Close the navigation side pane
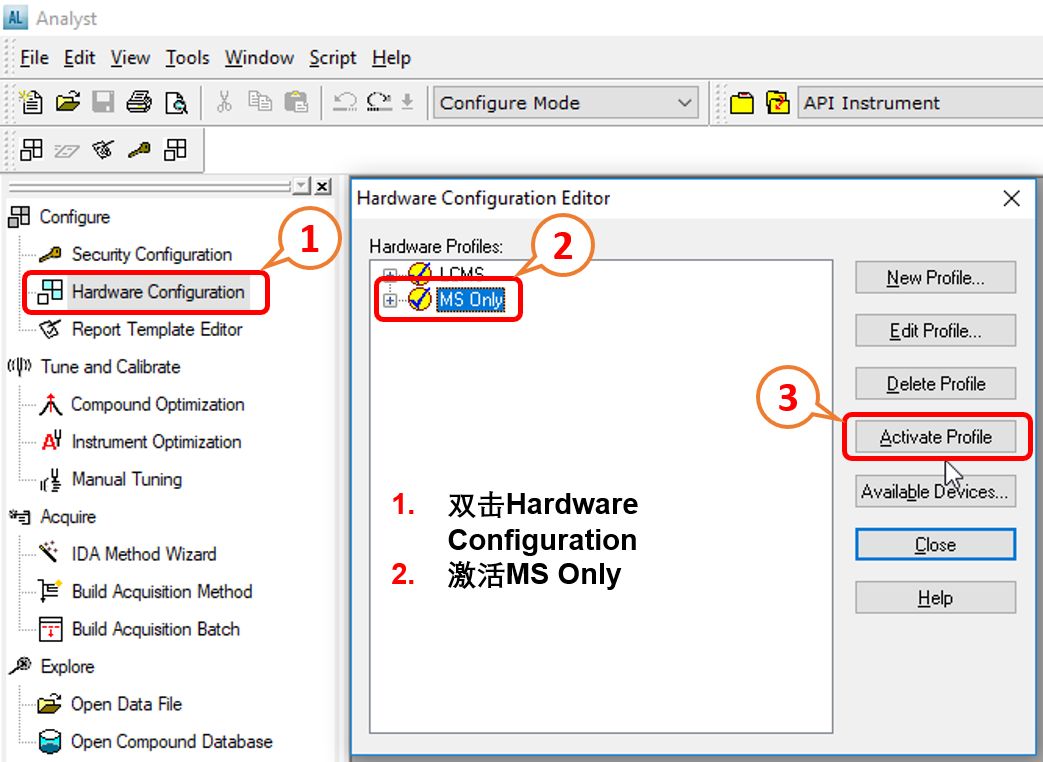Viewport: 1043px width, 762px height. coord(323,186)
